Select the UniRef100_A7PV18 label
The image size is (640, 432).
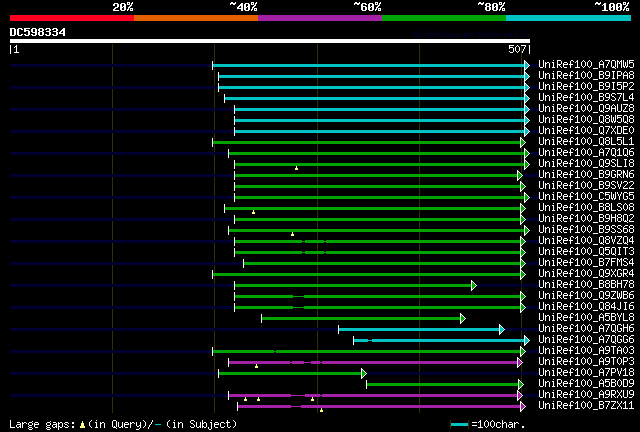[586, 373]
